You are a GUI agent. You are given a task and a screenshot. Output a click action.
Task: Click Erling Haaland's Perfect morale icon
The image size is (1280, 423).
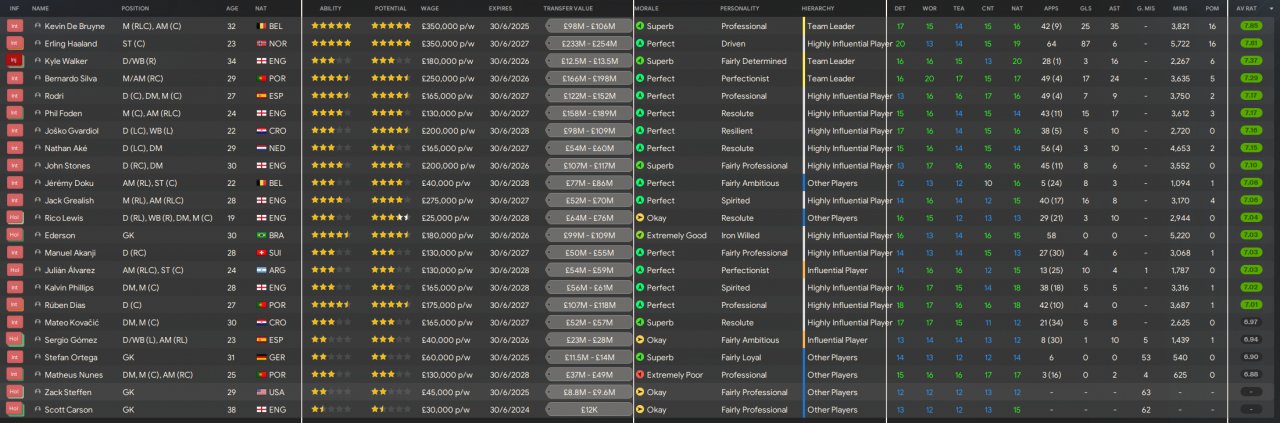tap(640, 43)
